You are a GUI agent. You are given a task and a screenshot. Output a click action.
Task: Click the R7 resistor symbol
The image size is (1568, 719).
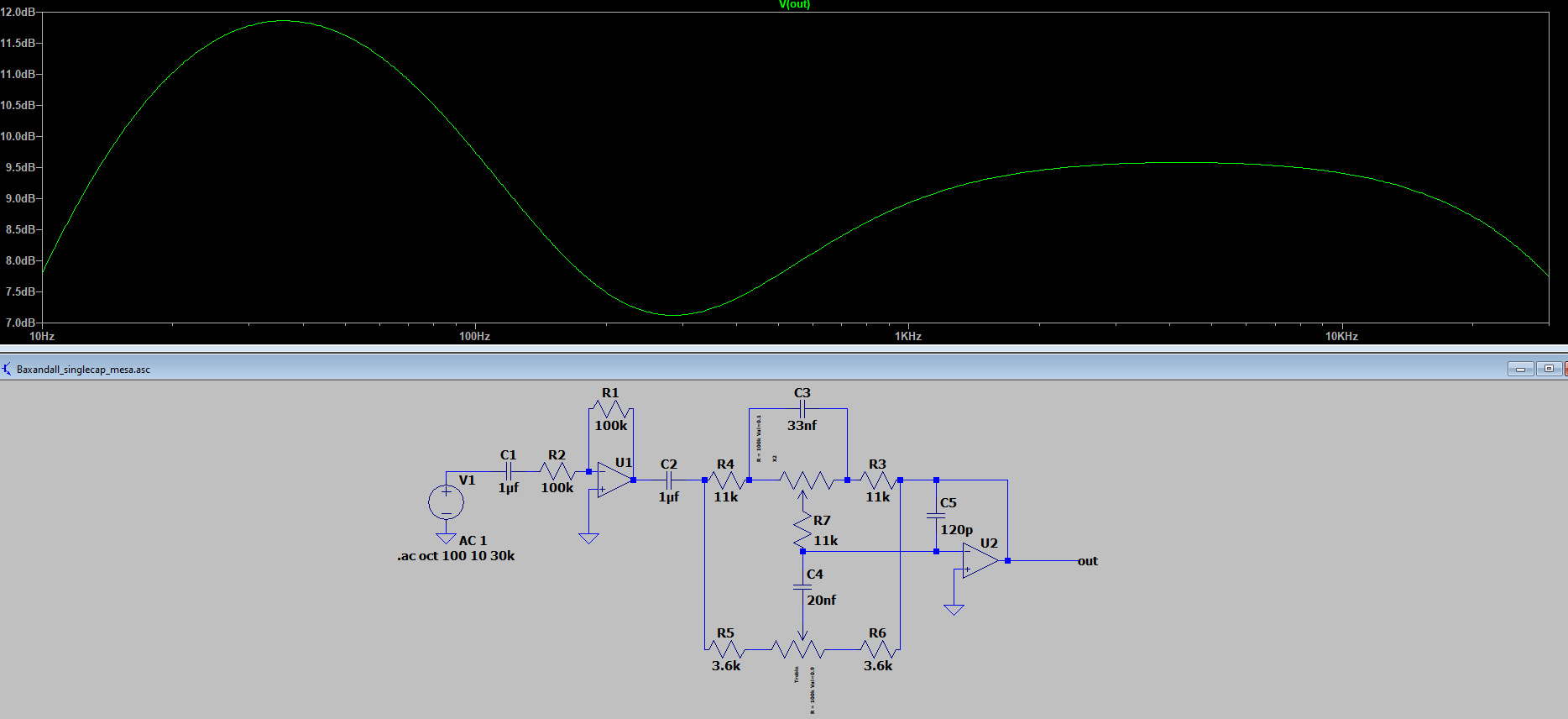802,531
